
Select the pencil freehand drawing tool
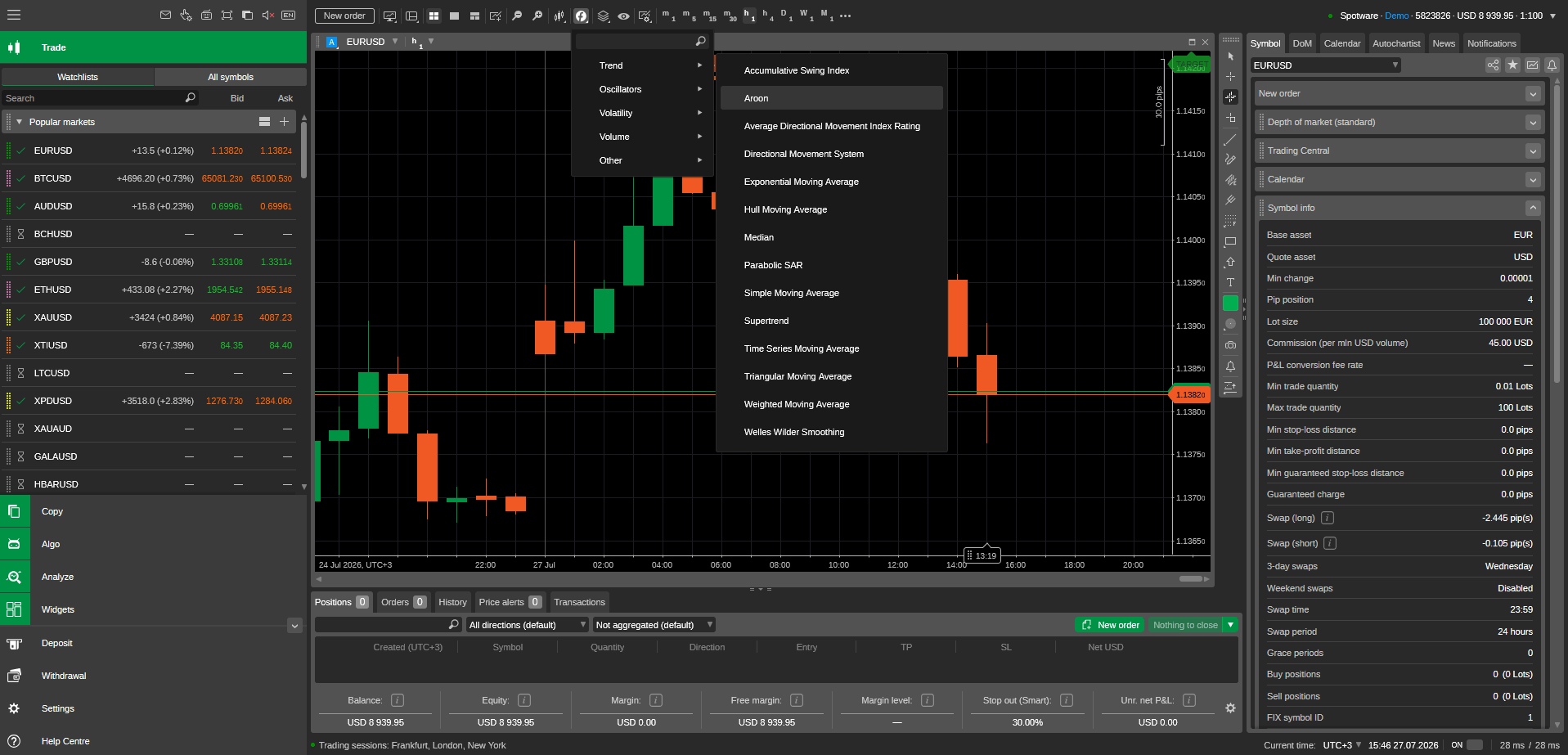(1230, 160)
